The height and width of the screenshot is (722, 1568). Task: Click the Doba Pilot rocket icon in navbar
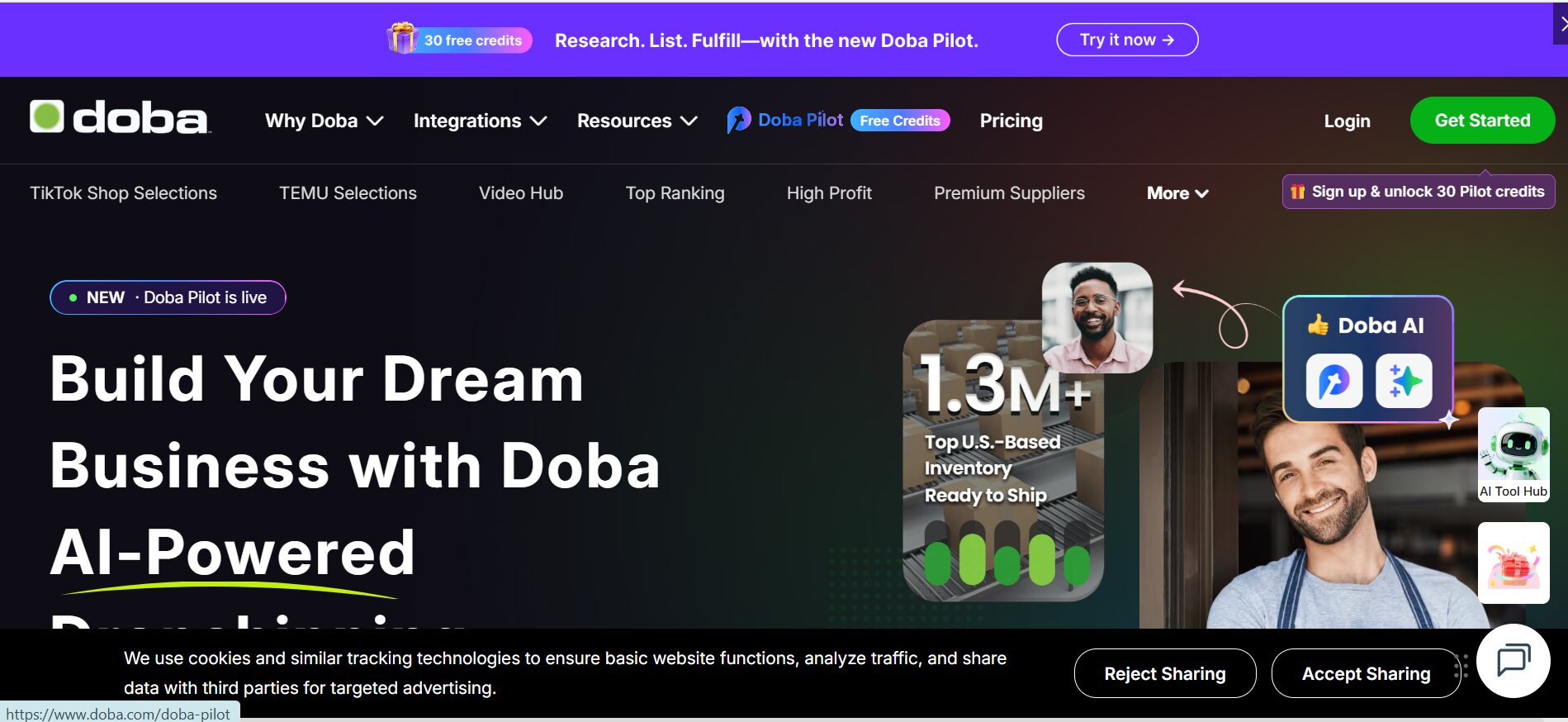point(738,121)
